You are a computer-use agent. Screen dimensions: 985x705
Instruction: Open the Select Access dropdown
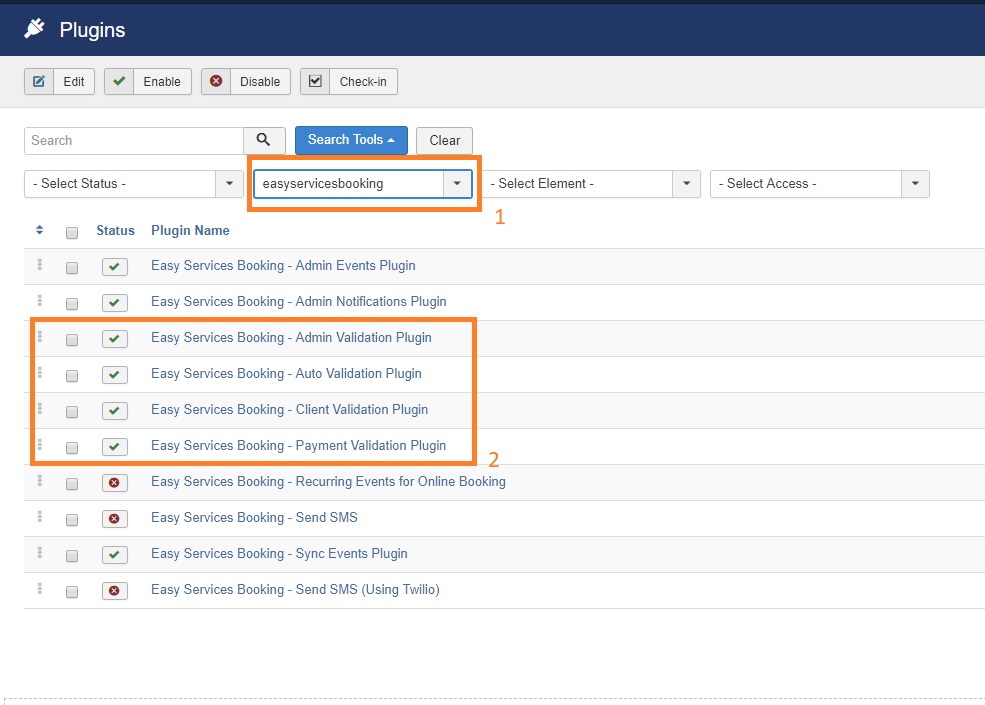pyautogui.click(x=820, y=184)
